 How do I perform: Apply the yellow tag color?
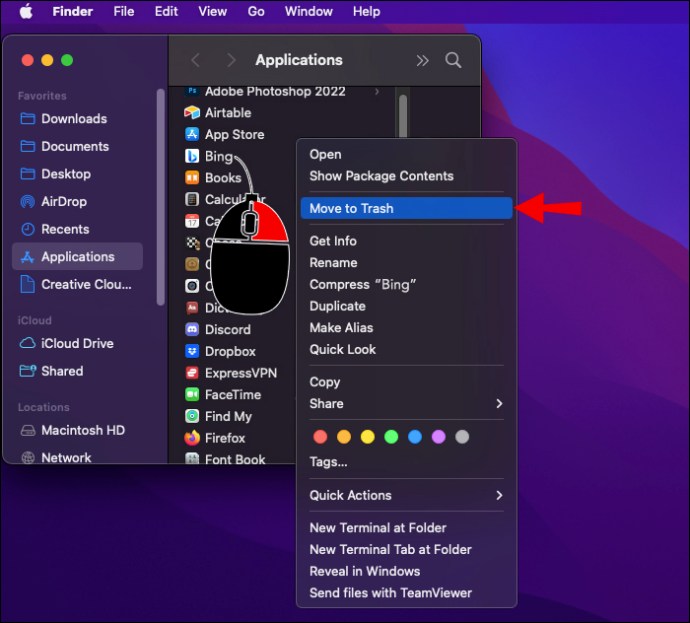(367, 437)
